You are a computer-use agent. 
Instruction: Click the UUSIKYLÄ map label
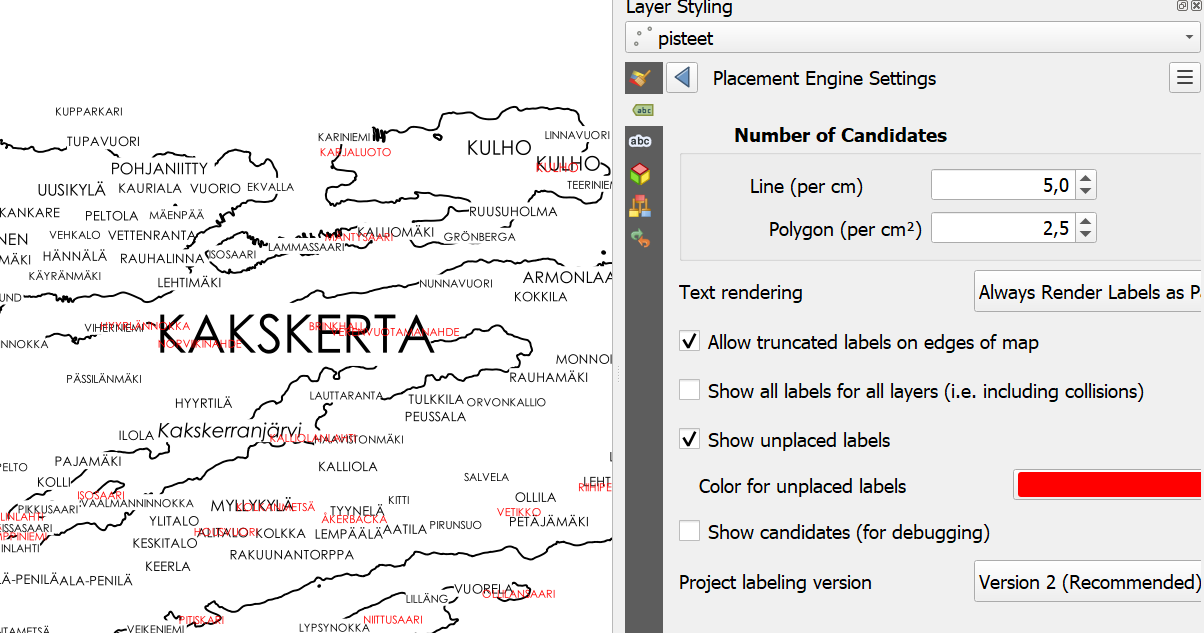pos(71,190)
